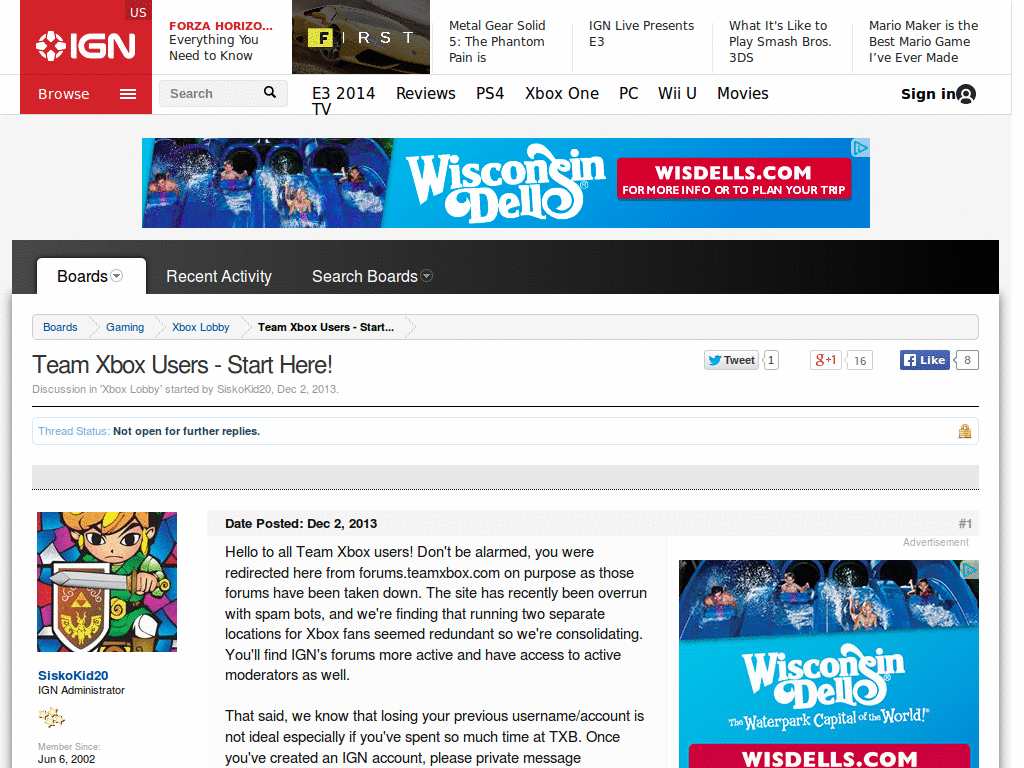
Task: Click the Sign in user avatar icon
Action: tap(966, 94)
